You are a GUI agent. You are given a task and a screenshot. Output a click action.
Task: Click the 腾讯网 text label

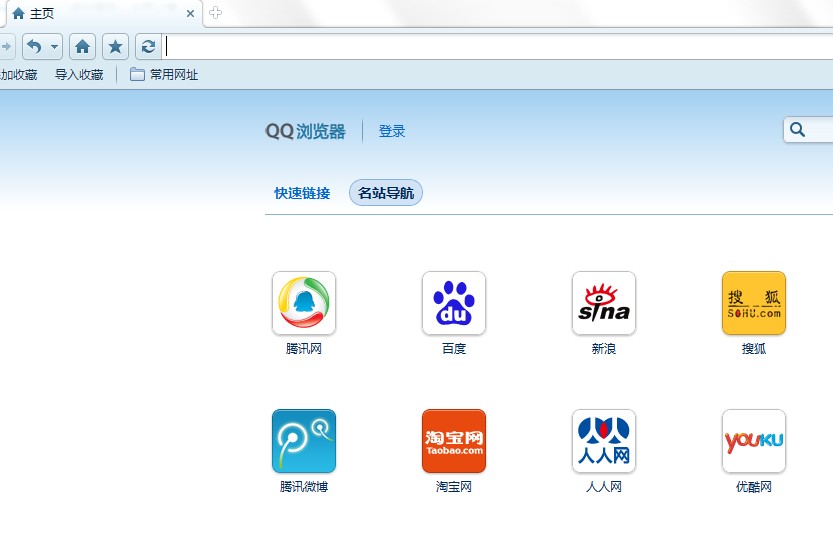pyautogui.click(x=304, y=349)
